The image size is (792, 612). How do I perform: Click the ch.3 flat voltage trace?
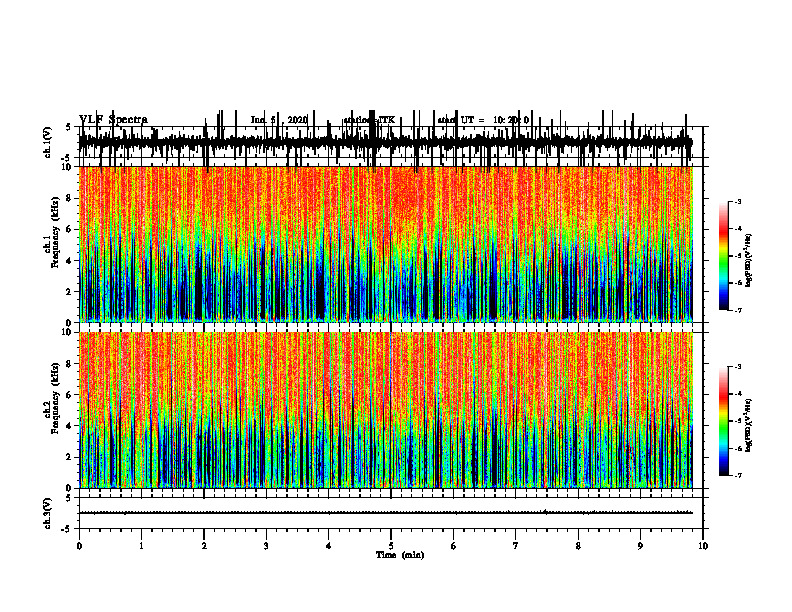pos(385,513)
